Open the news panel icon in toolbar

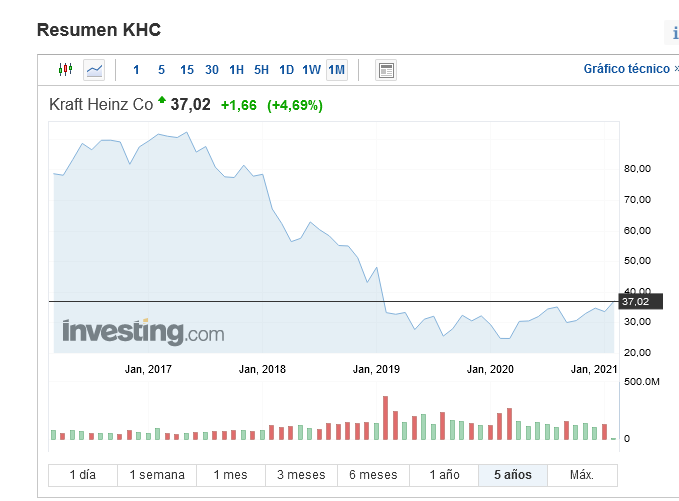click(386, 70)
